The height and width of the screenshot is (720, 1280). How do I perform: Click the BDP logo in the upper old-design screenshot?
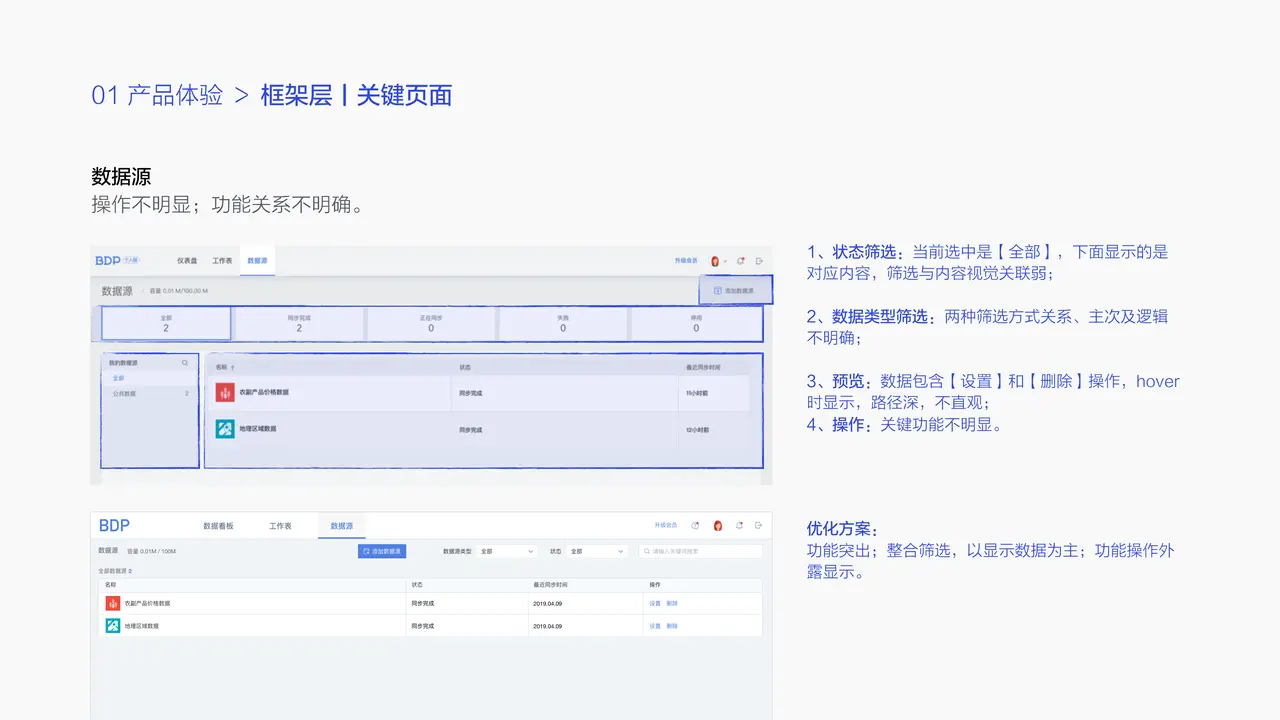[108, 260]
